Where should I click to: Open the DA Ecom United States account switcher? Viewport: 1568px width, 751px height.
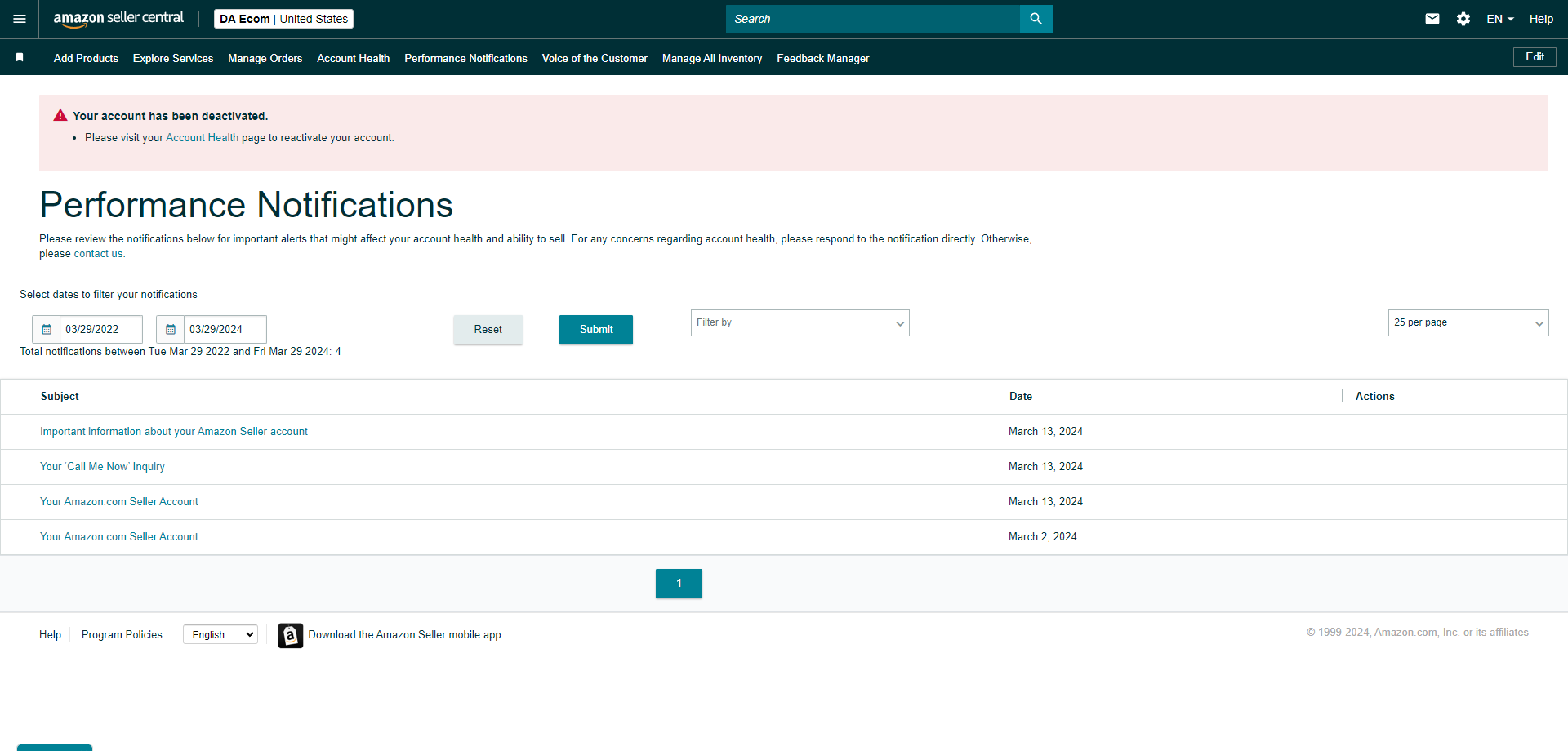point(283,19)
